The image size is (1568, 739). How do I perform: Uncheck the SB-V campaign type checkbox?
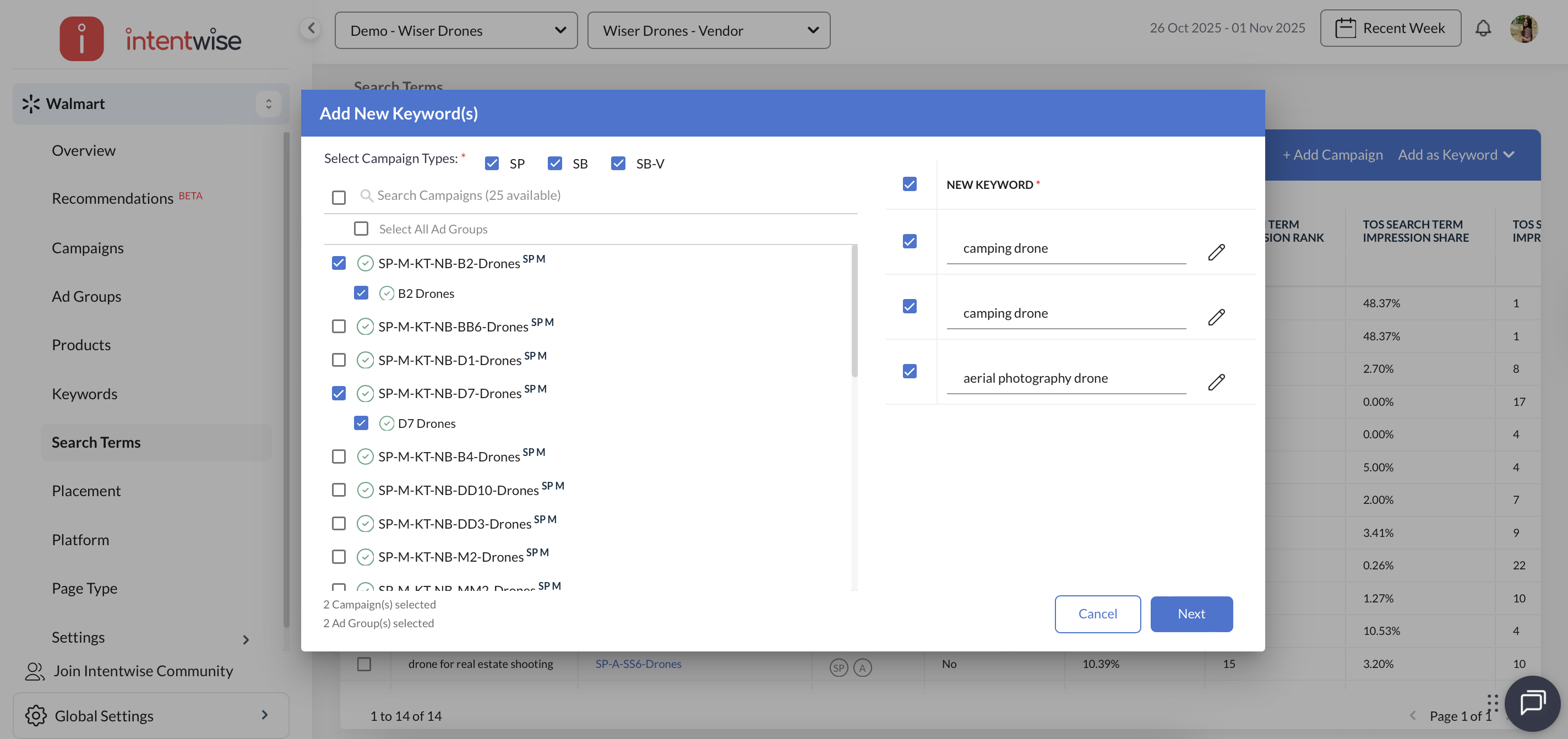[x=618, y=163]
